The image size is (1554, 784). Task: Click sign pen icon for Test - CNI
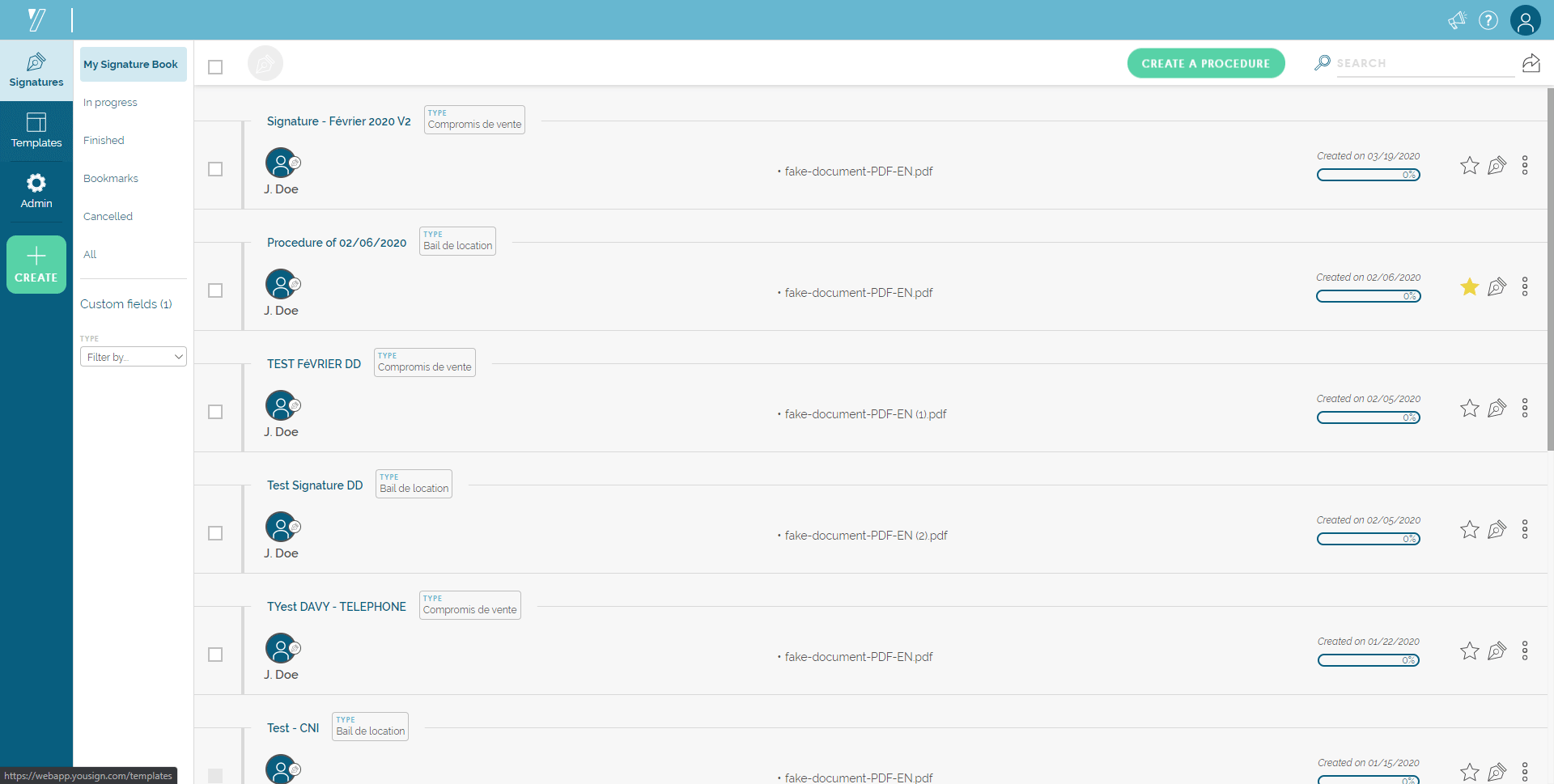click(x=1497, y=773)
